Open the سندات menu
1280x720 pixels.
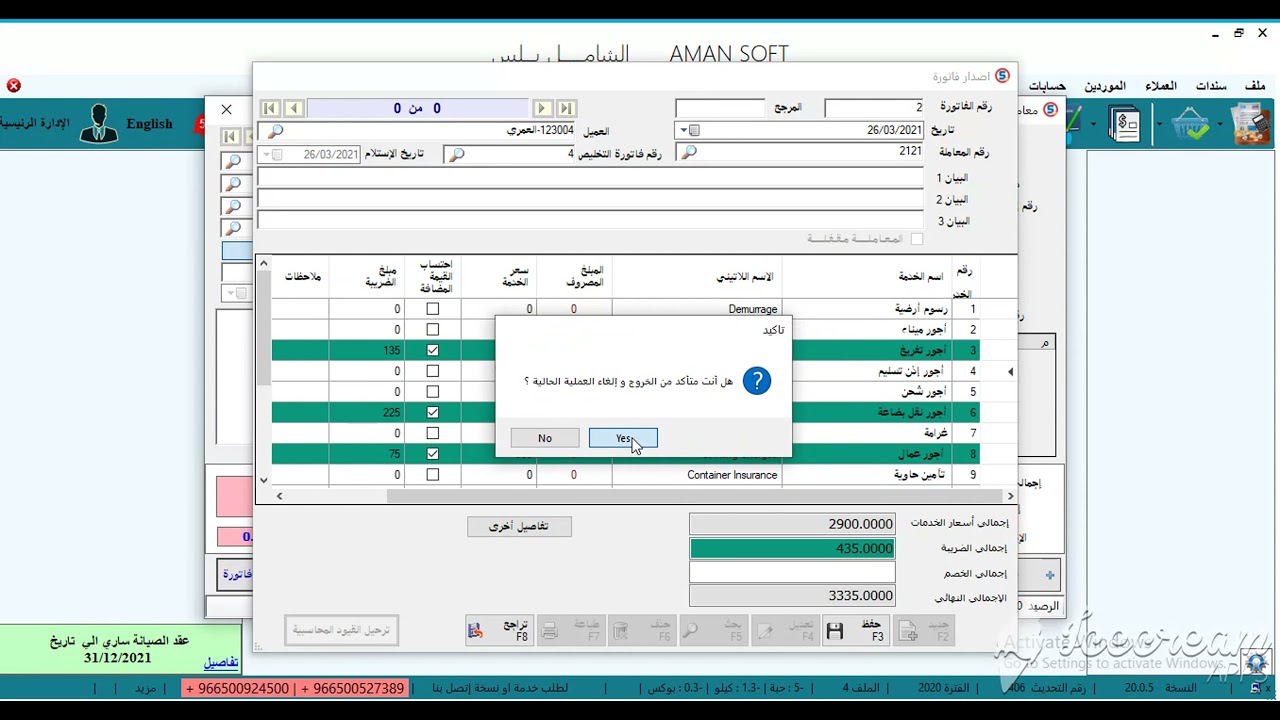(1210, 86)
